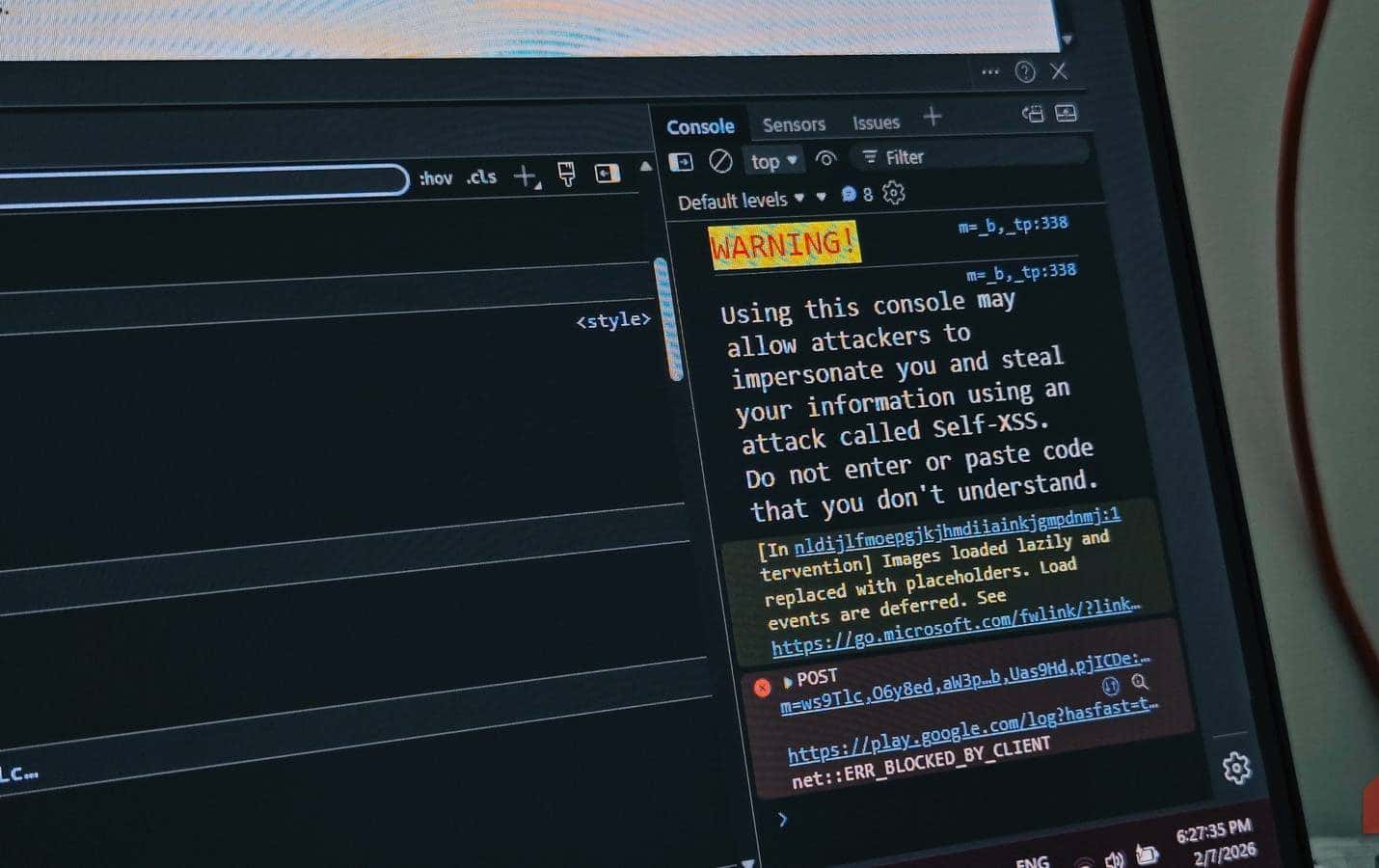Switch to the Sensors tab

[x=794, y=124]
